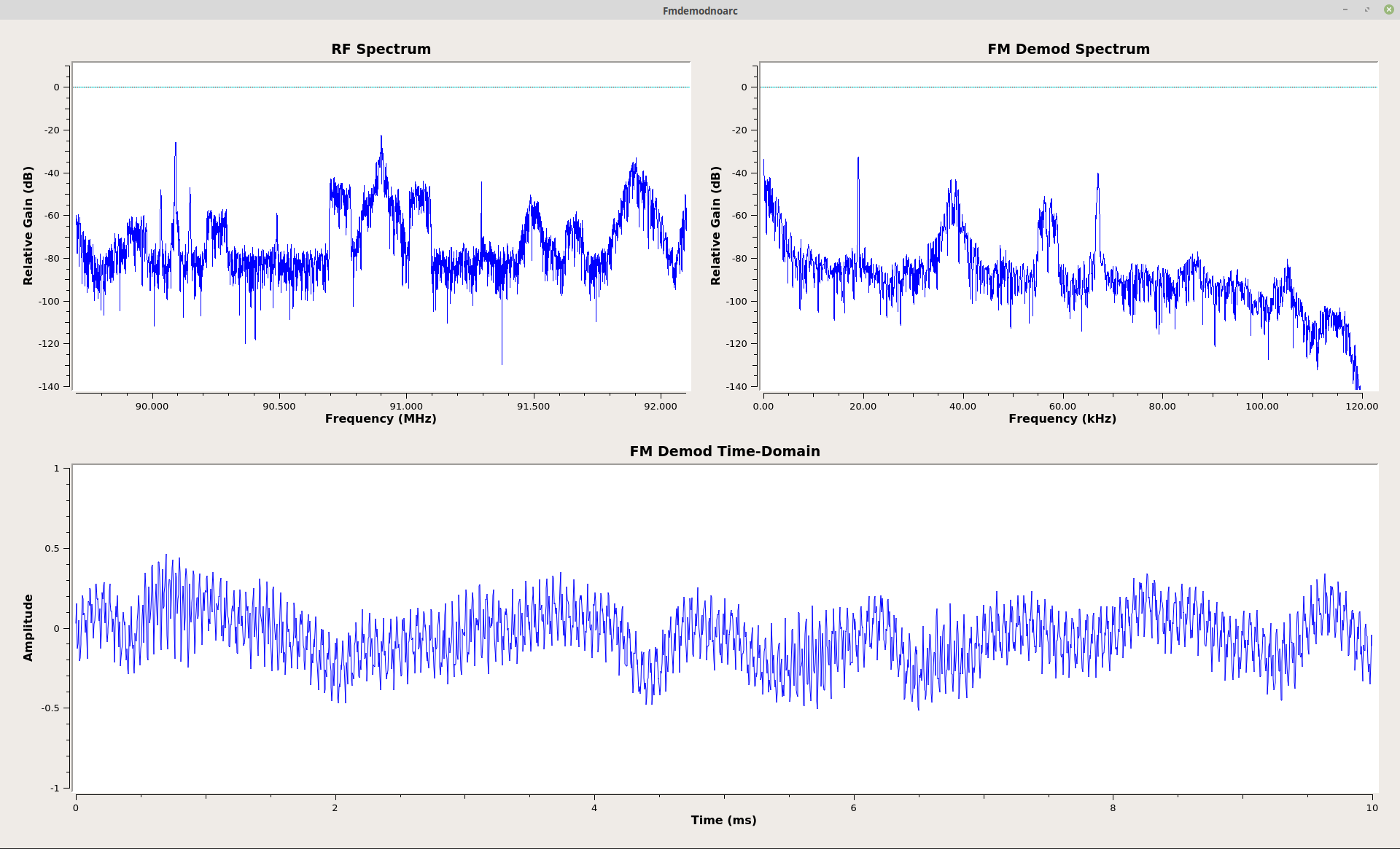Screen dimensions: 1400x849
Task: Click RF Spectrum Relative Gain (dB) label
Action: click(x=28, y=225)
